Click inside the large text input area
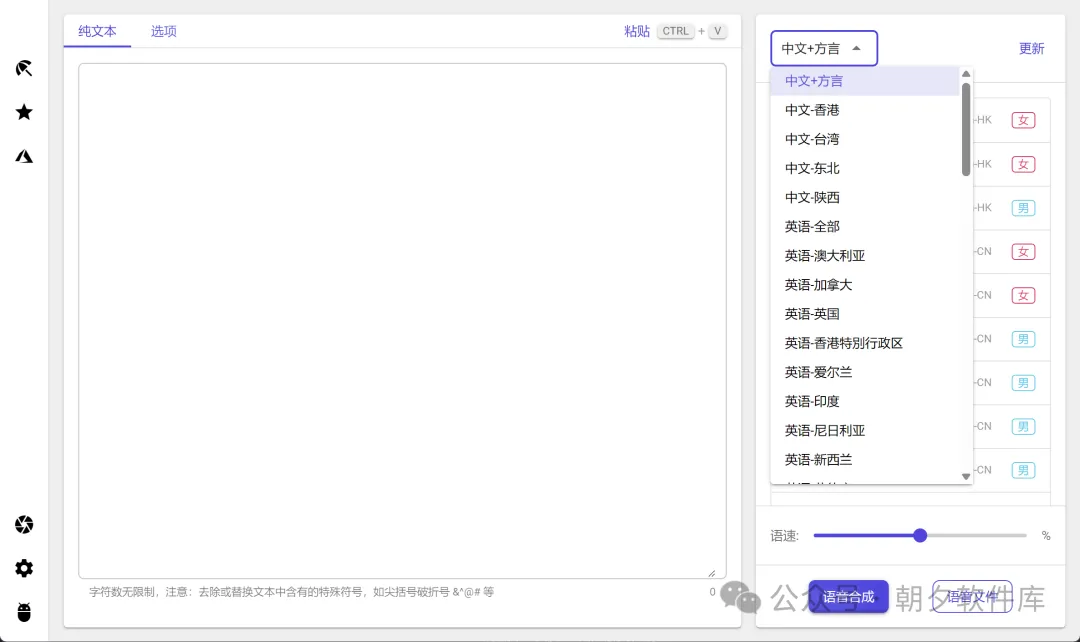Image resolution: width=1080 pixels, height=642 pixels. [400, 320]
